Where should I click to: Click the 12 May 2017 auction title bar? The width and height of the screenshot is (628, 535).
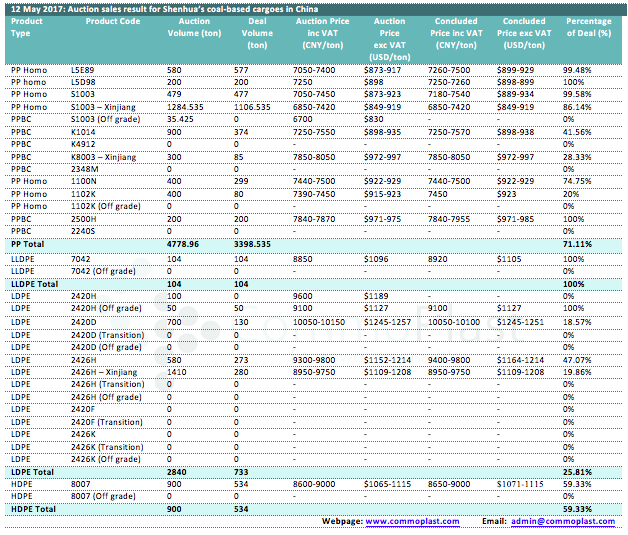(164, 6)
